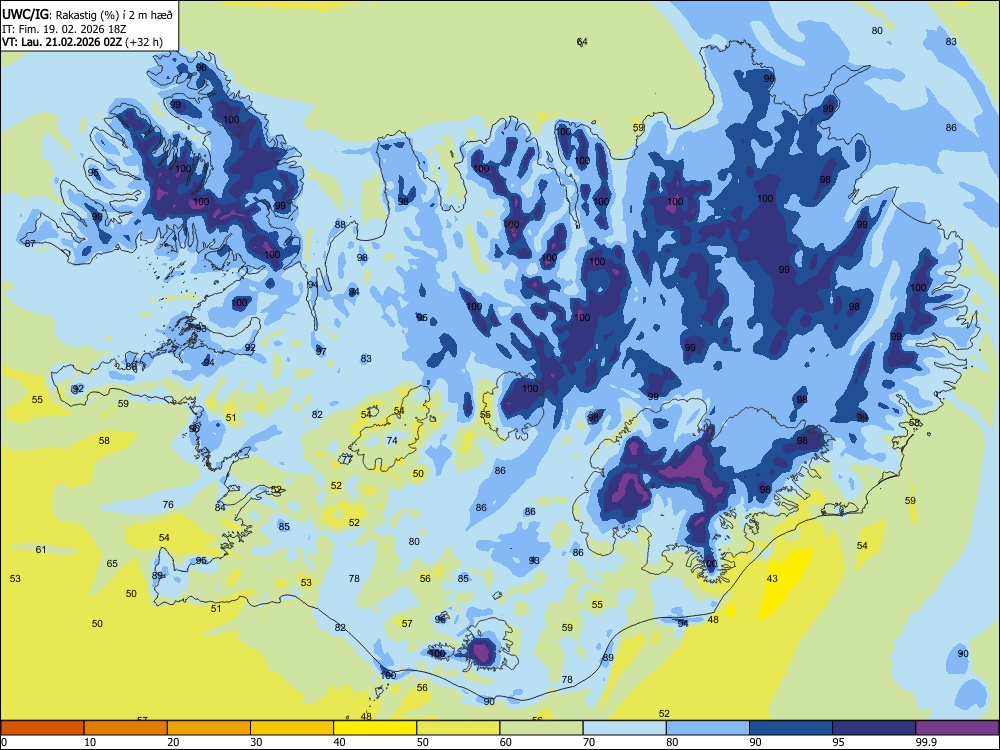Click the legend tick label '40'
Screen dimensions: 1000x750
click(340, 742)
